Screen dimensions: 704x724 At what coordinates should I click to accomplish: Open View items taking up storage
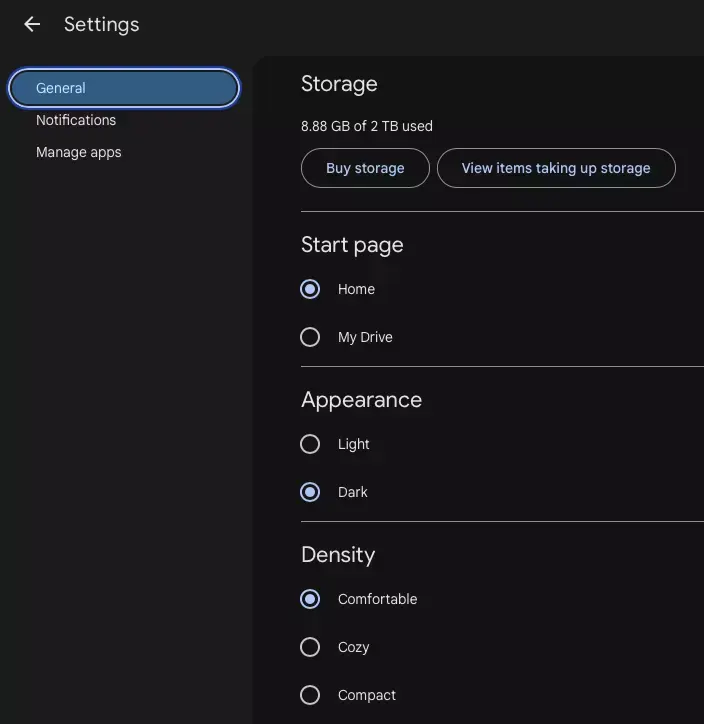tap(556, 168)
